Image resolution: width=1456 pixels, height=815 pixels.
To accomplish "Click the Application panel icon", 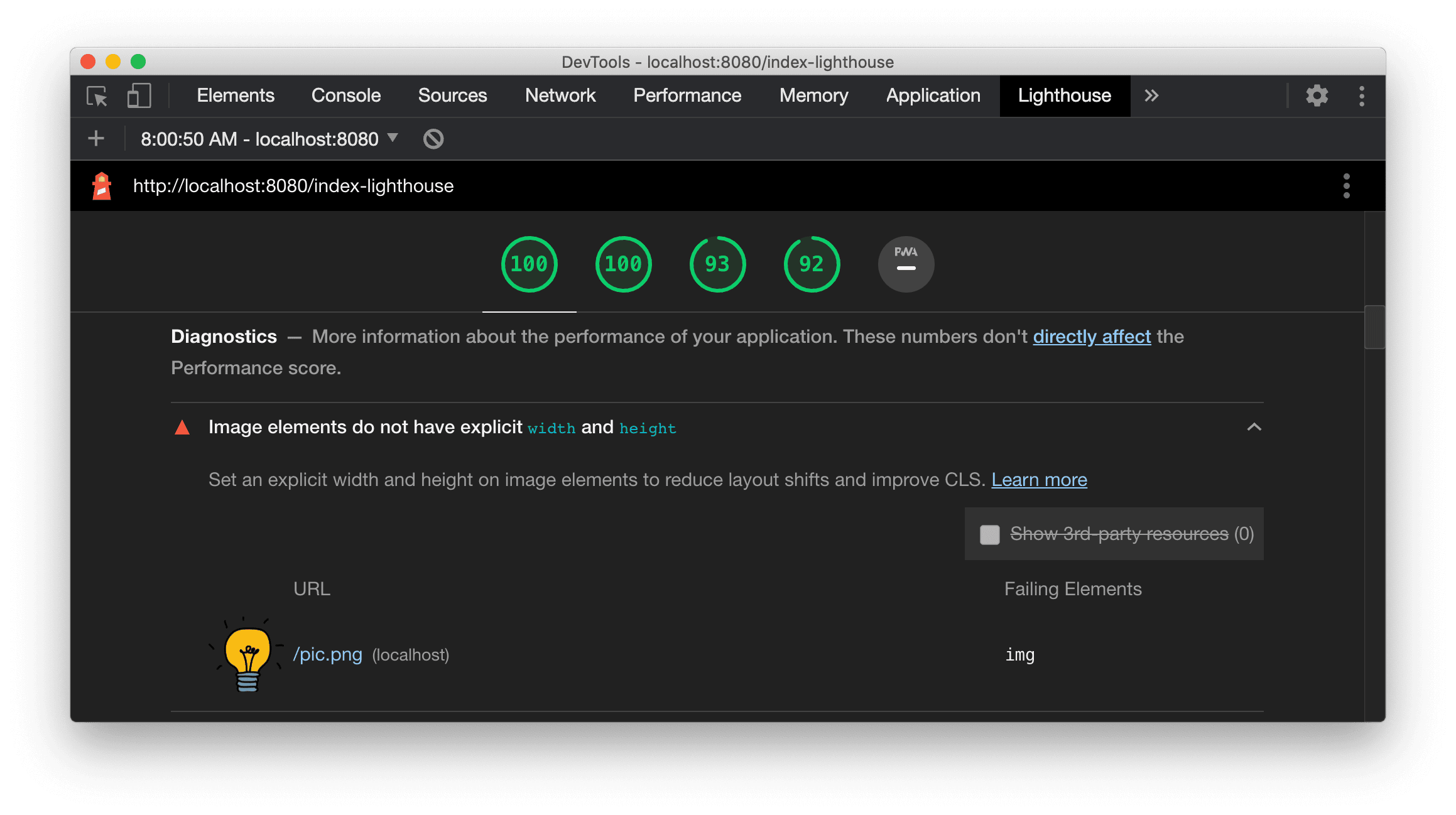I will point(932,95).
